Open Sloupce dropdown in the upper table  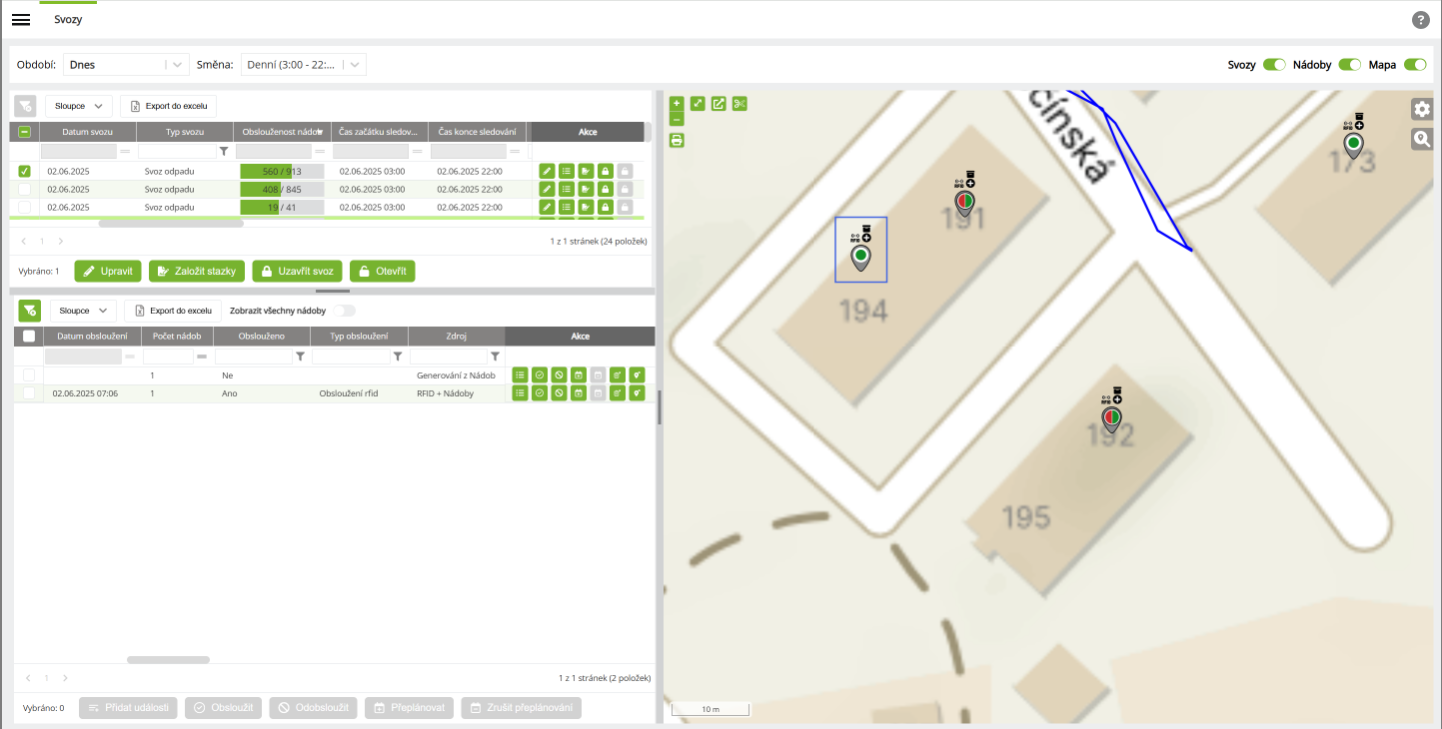coord(78,106)
